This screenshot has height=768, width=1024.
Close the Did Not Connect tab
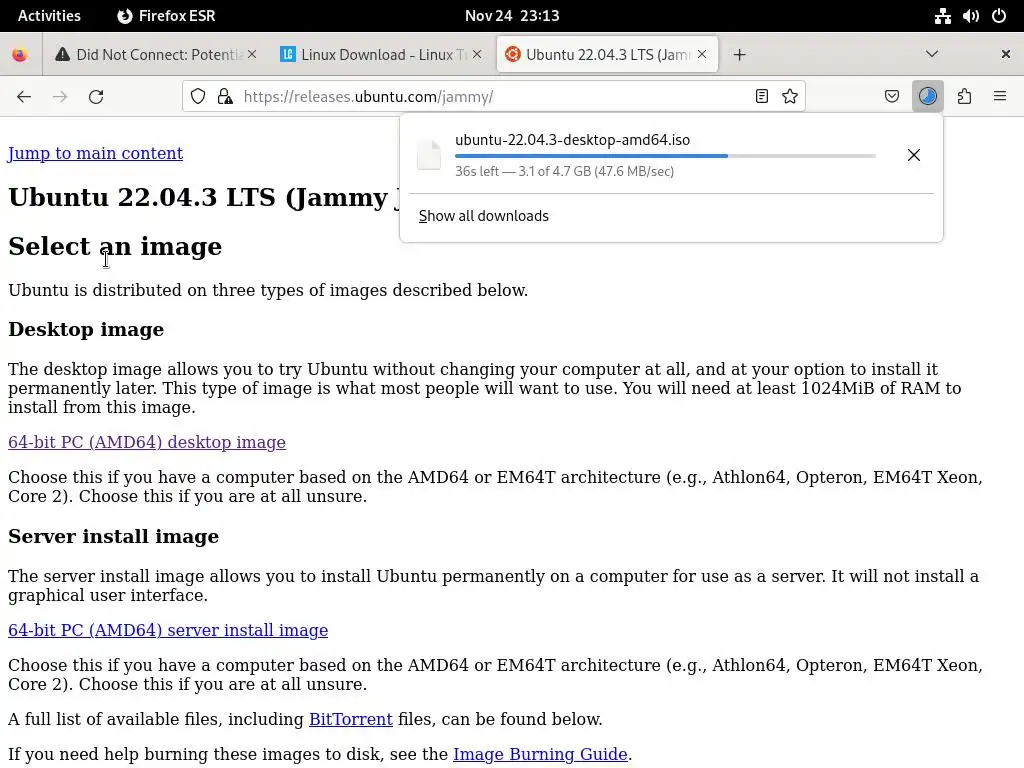252,54
